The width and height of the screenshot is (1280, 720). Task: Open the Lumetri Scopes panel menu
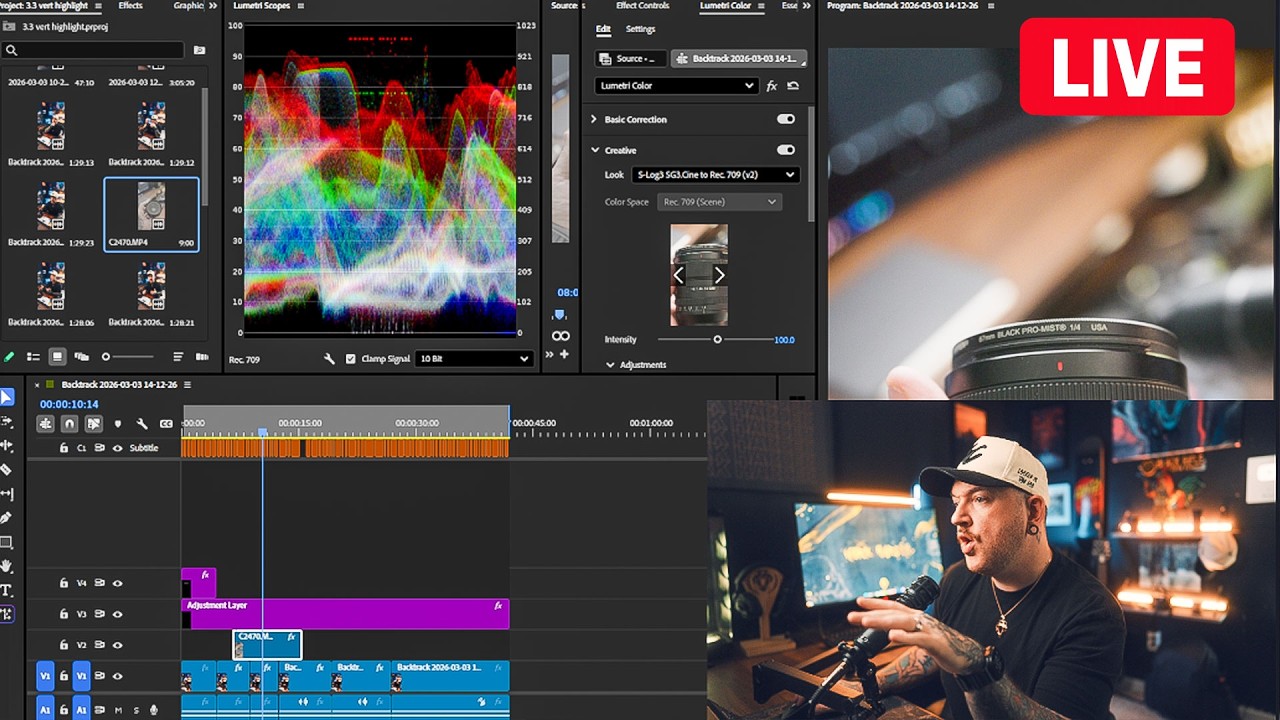pyautogui.click(x=299, y=6)
